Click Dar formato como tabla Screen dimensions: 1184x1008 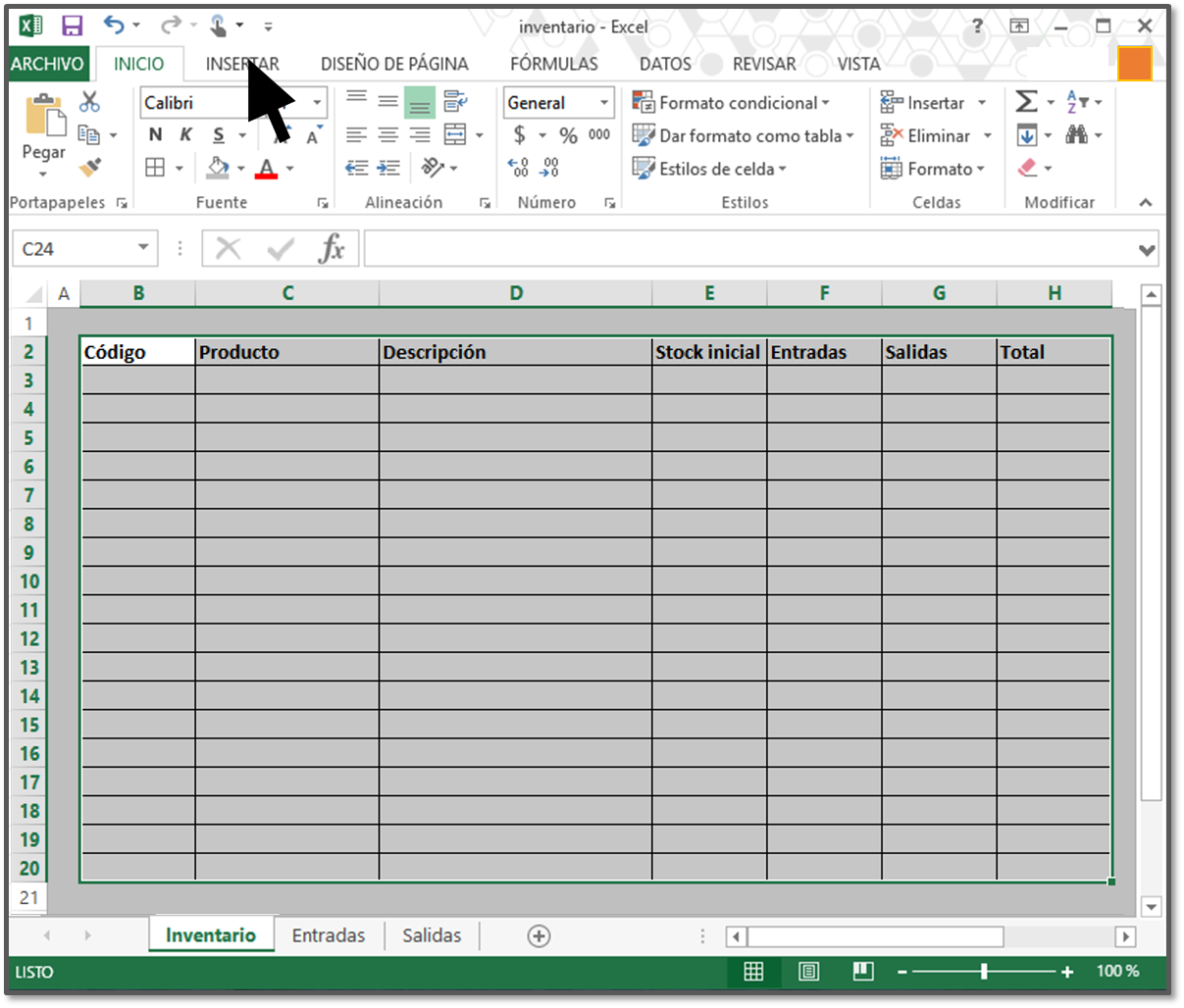[x=743, y=135]
